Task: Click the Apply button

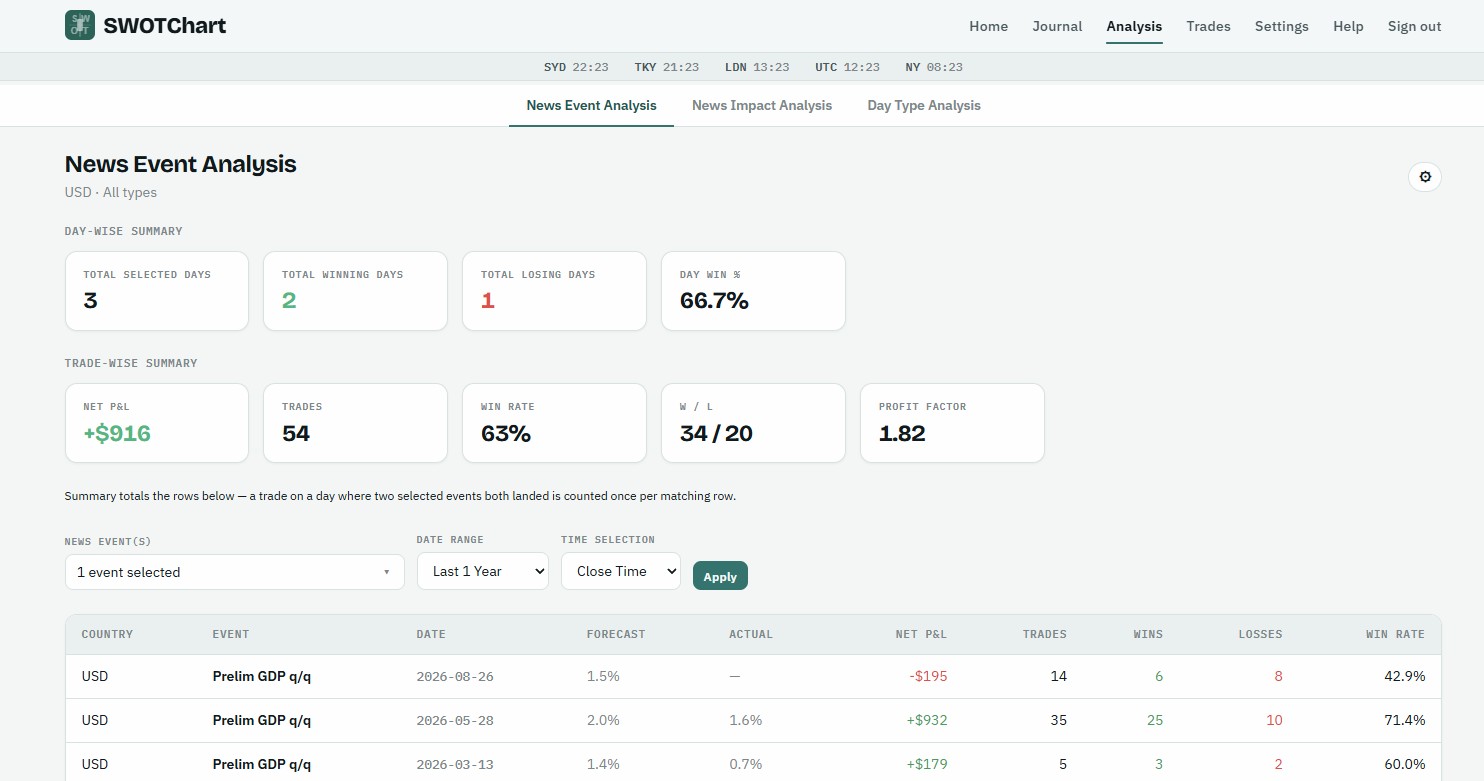Action: pos(720,576)
